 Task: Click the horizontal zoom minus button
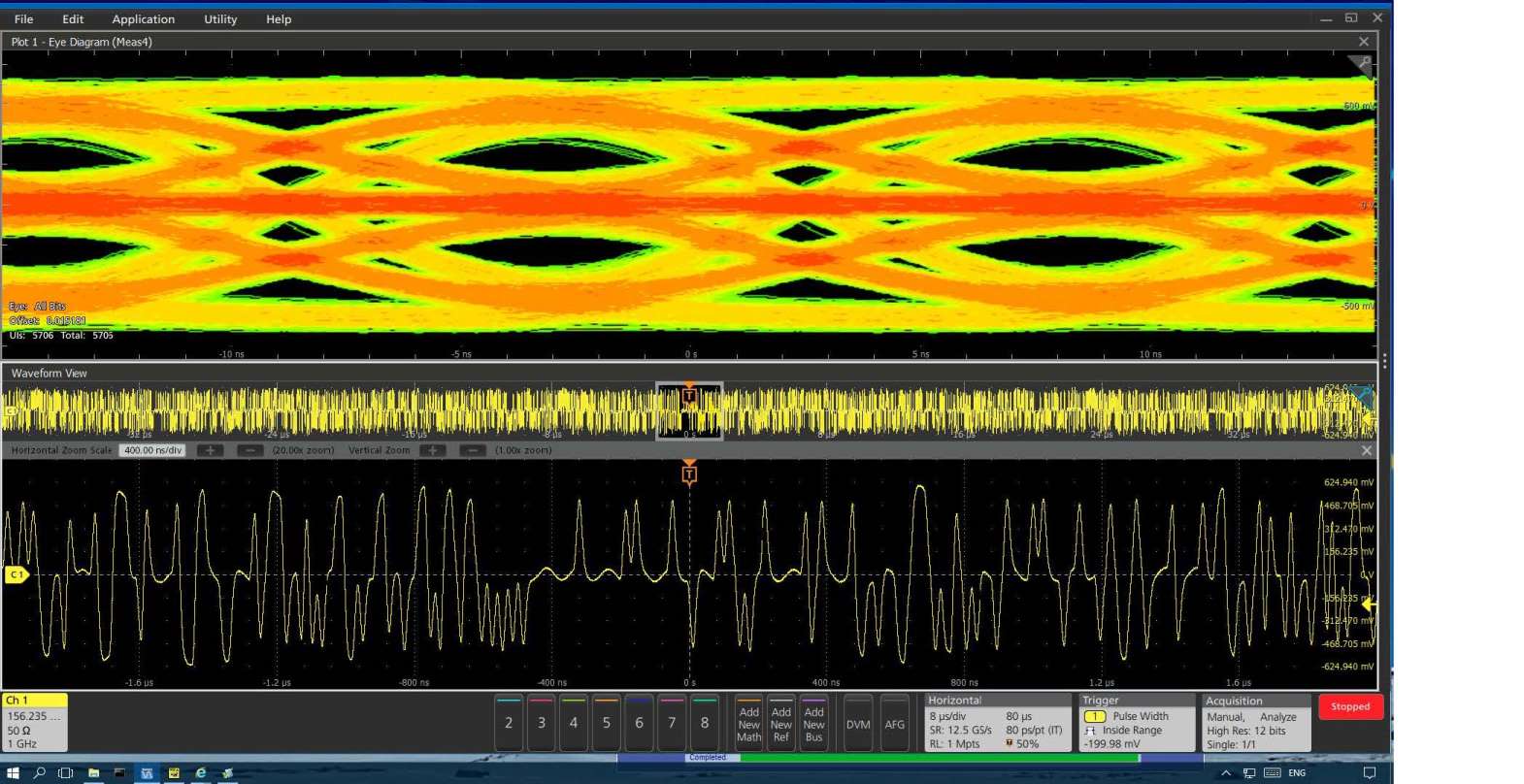[x=249, y=450]
